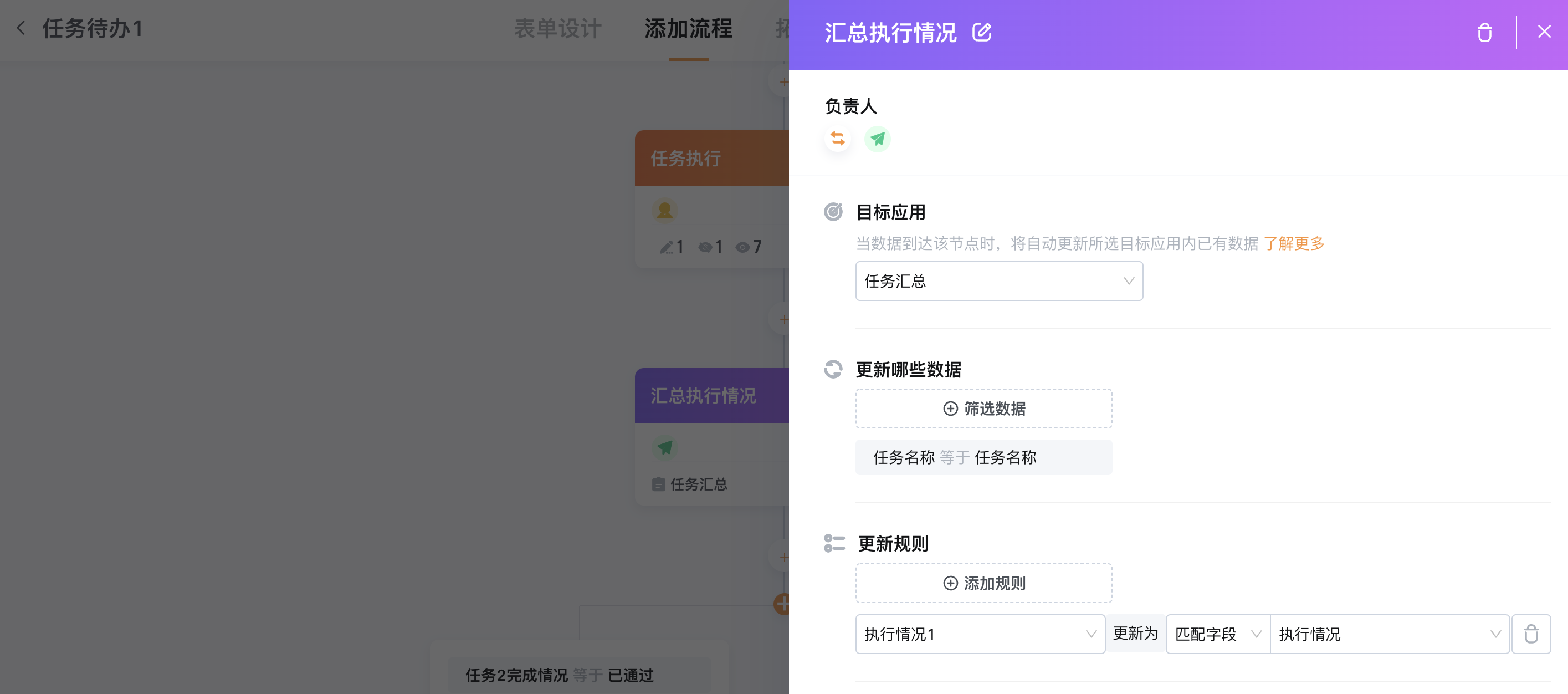This screenshot has height=694, width=1568.
Task: Click the 添加规则 button
Action: coord(983,583)
